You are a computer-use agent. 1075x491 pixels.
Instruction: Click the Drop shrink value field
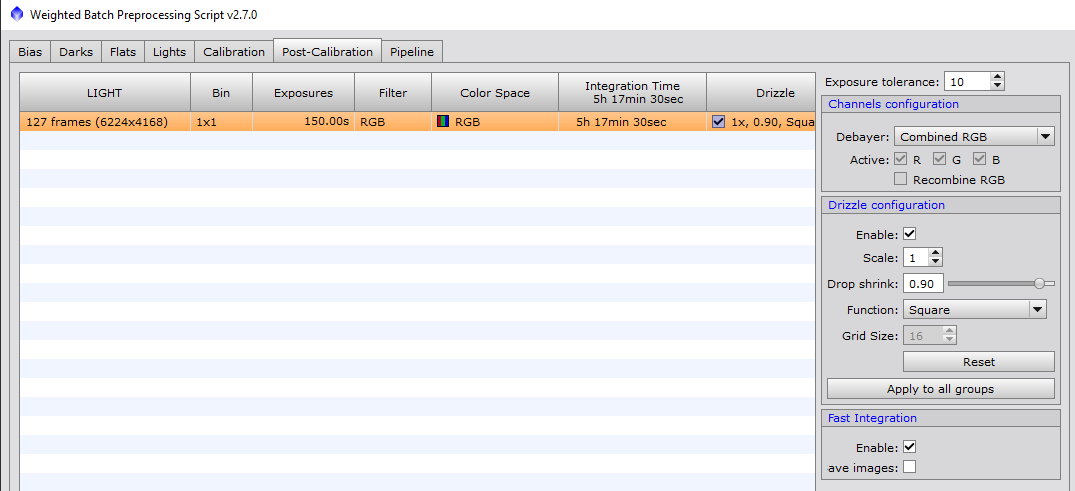pos(923,284)
